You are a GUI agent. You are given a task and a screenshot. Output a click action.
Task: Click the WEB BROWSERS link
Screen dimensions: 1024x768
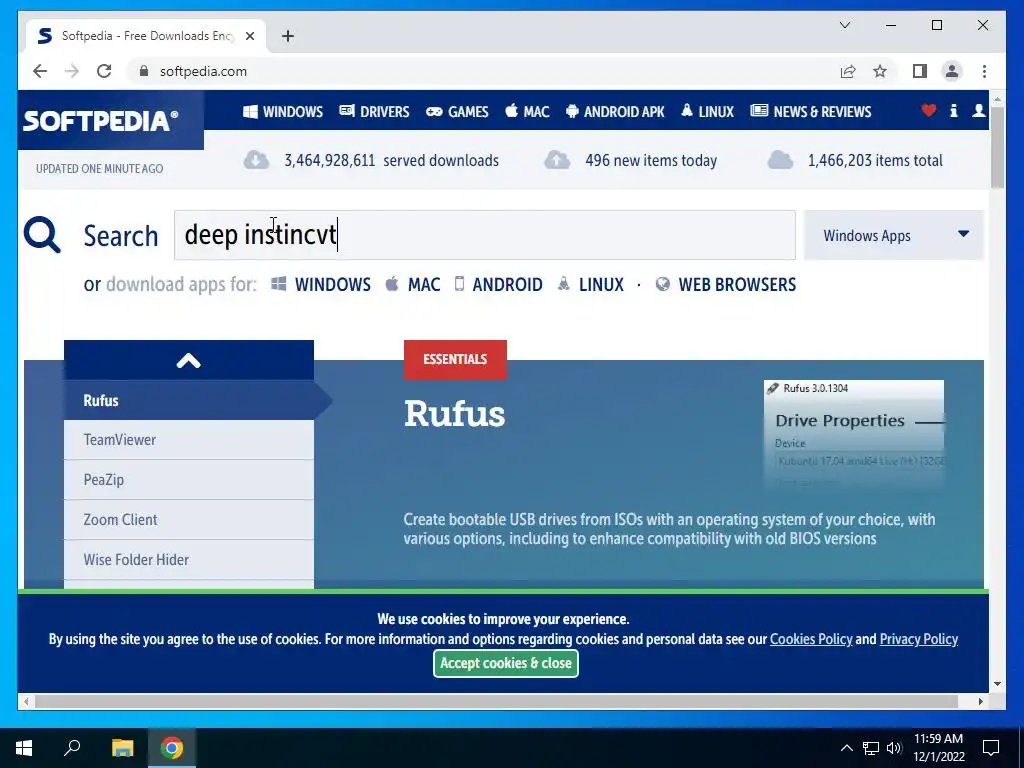coord(726,285)
